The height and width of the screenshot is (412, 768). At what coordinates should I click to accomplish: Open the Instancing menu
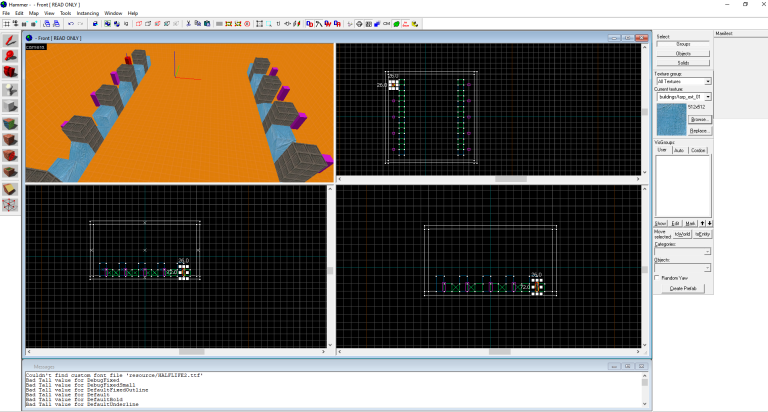[88, 13]
